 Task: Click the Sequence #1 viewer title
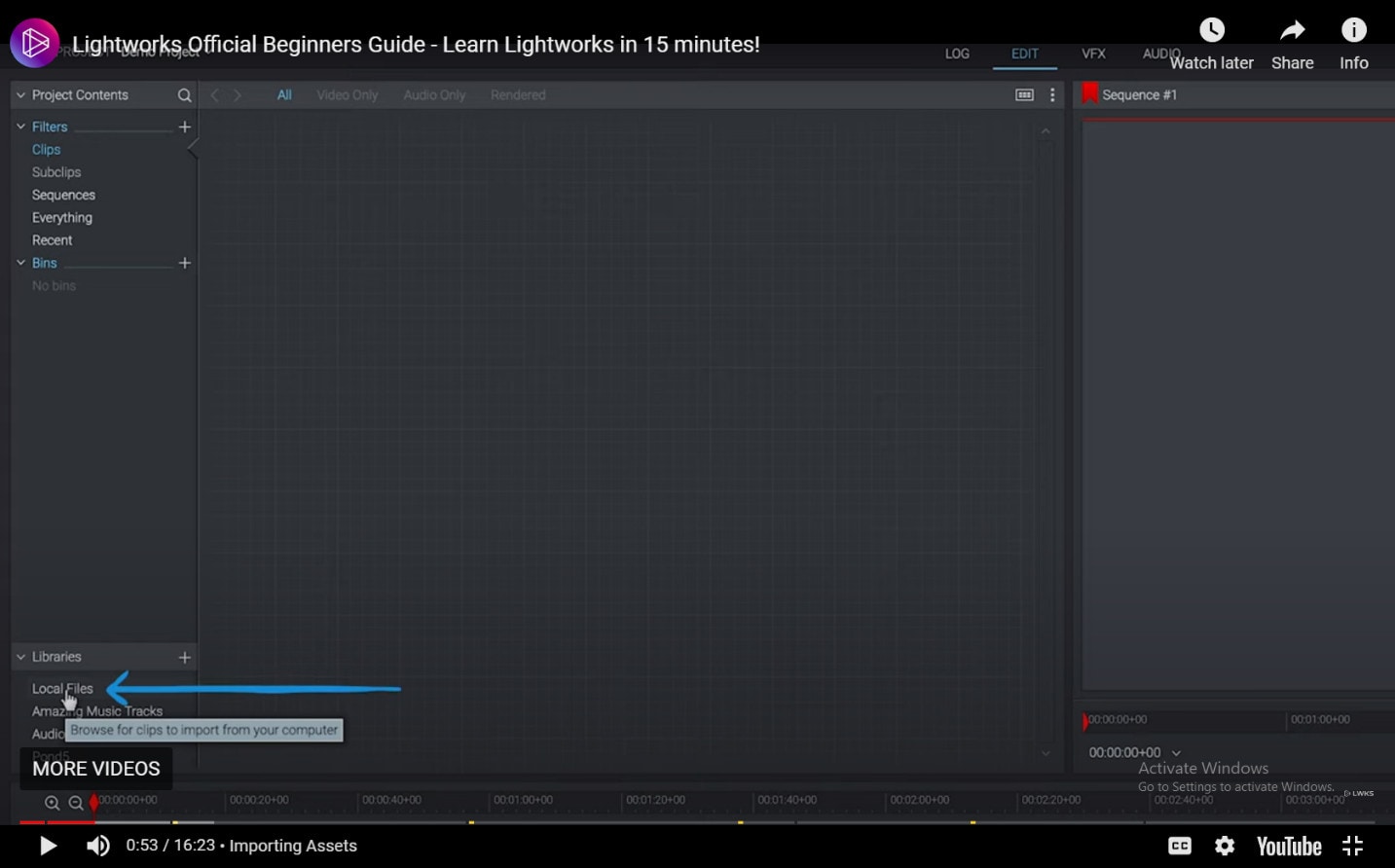coord(1139,95)
